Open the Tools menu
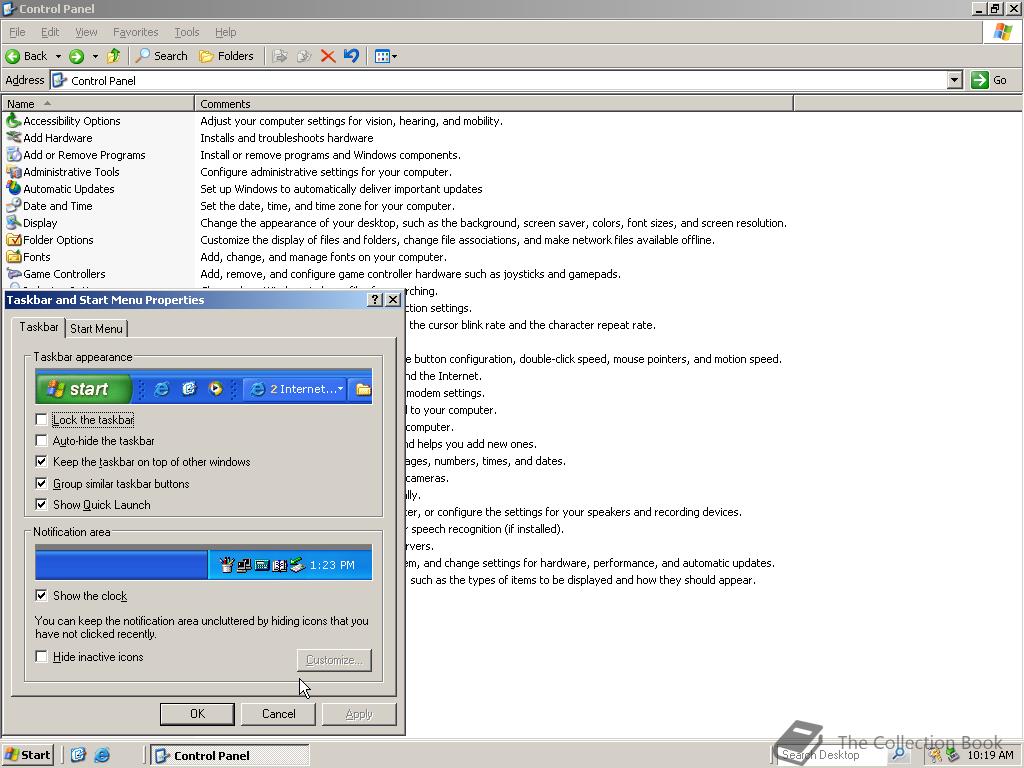Screen dimensions: 1024x768 (186, 32)
